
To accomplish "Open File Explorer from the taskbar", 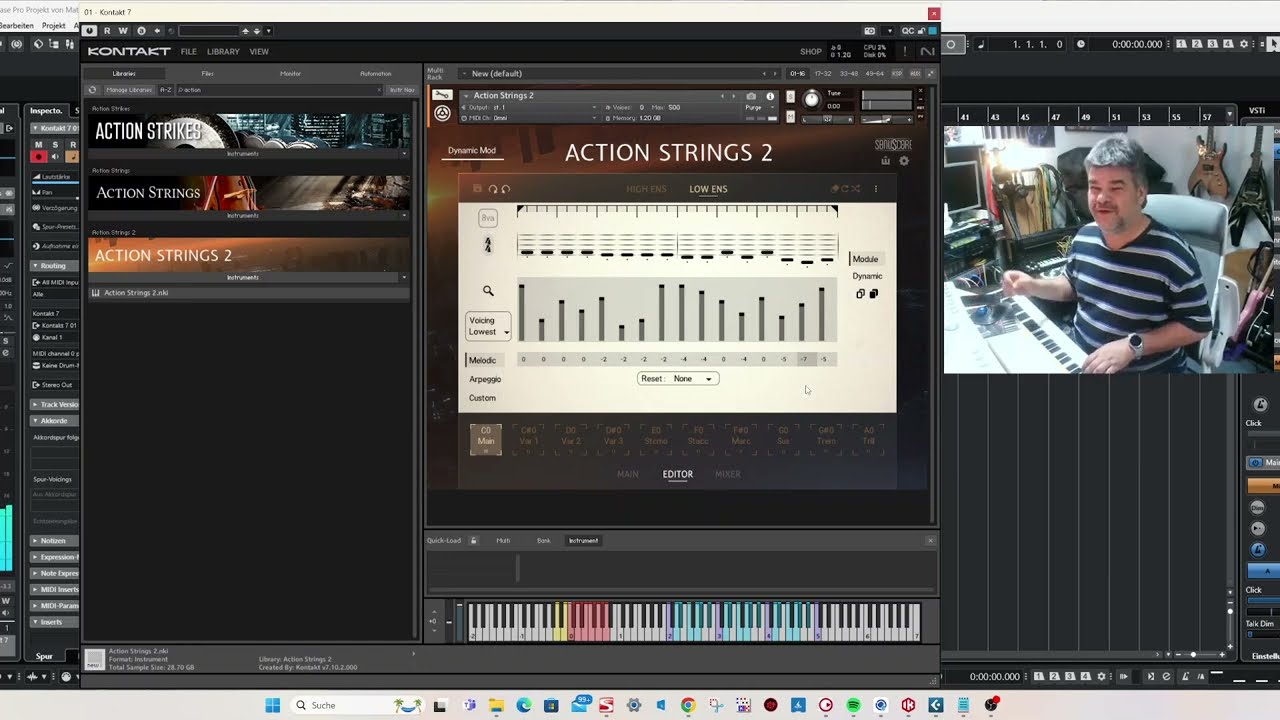I will tap(496, 705).
